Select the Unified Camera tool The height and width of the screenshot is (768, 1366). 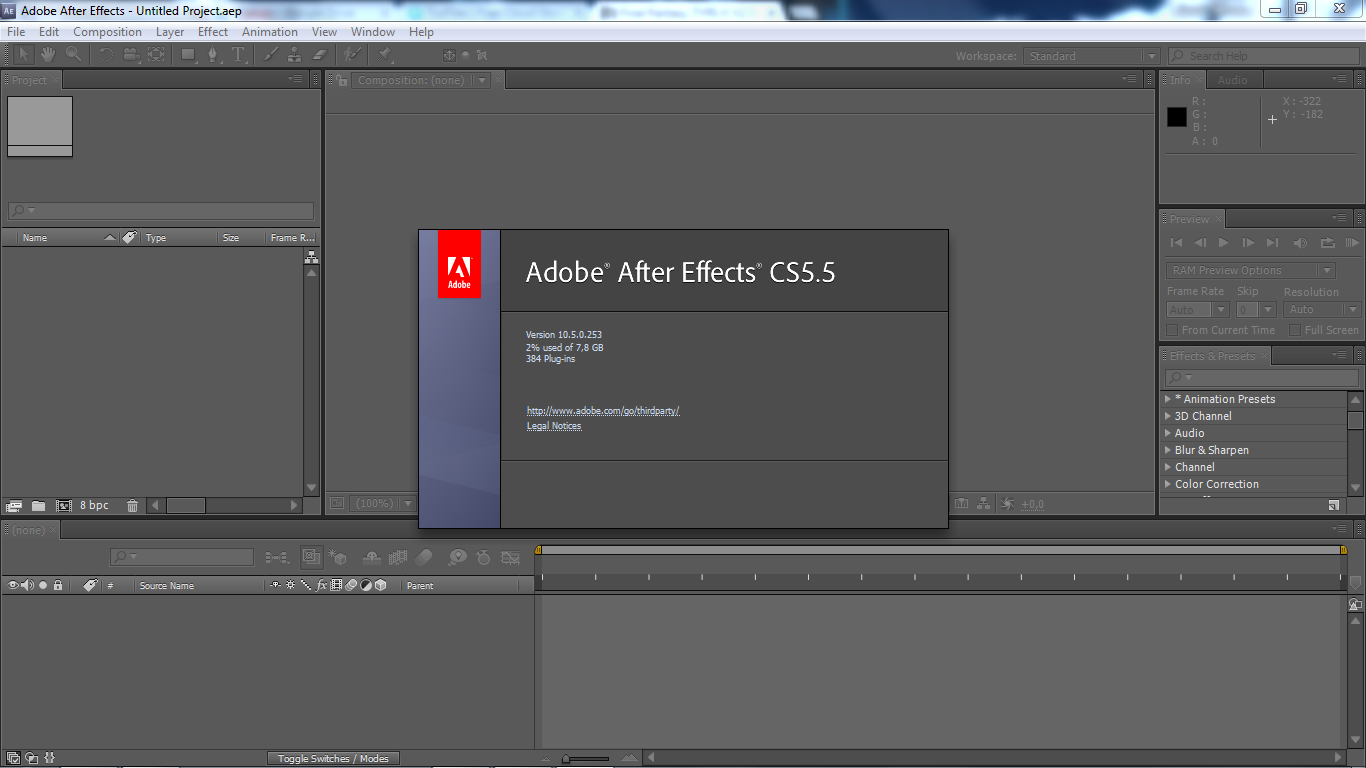click(x=131, y=55)
